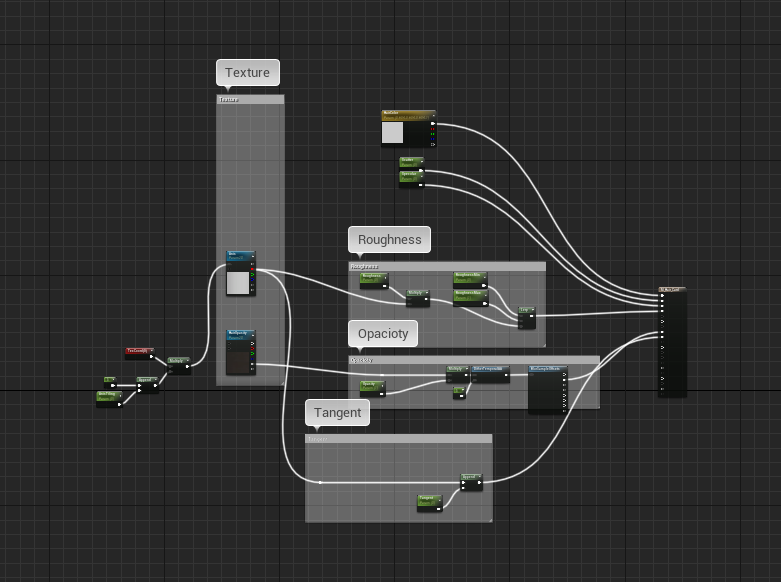
Task: Select the Lerp node in Roughness group
Action: coord(526,312)
